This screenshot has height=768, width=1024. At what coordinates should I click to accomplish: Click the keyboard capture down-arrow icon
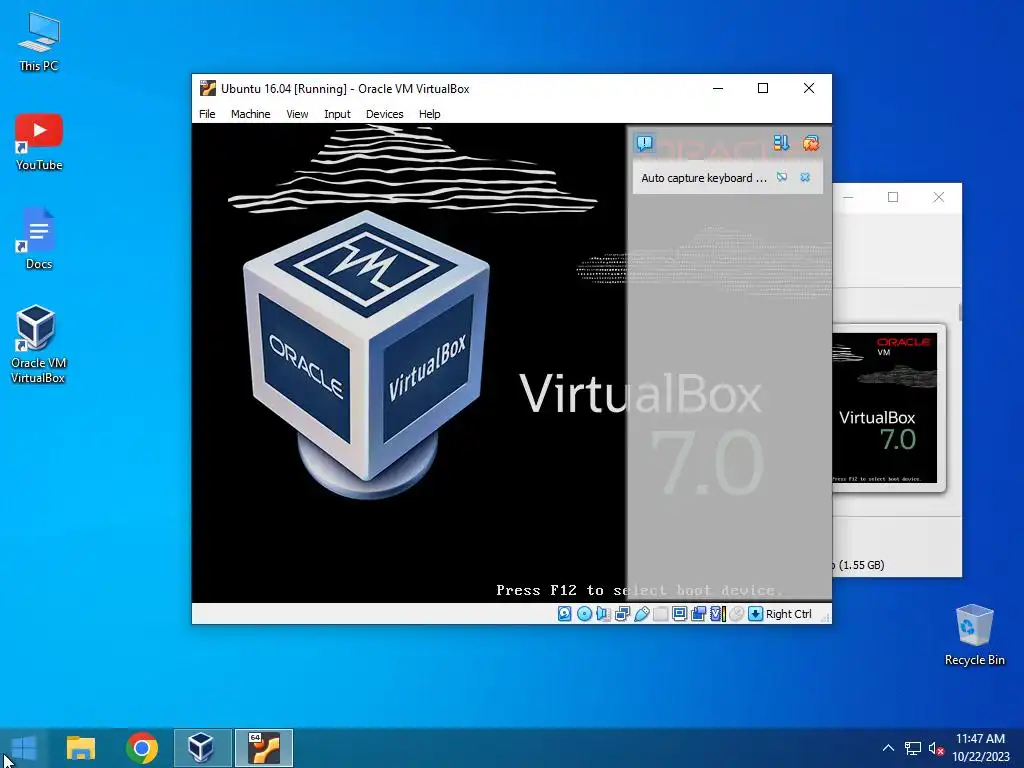[x=756, y=614]
